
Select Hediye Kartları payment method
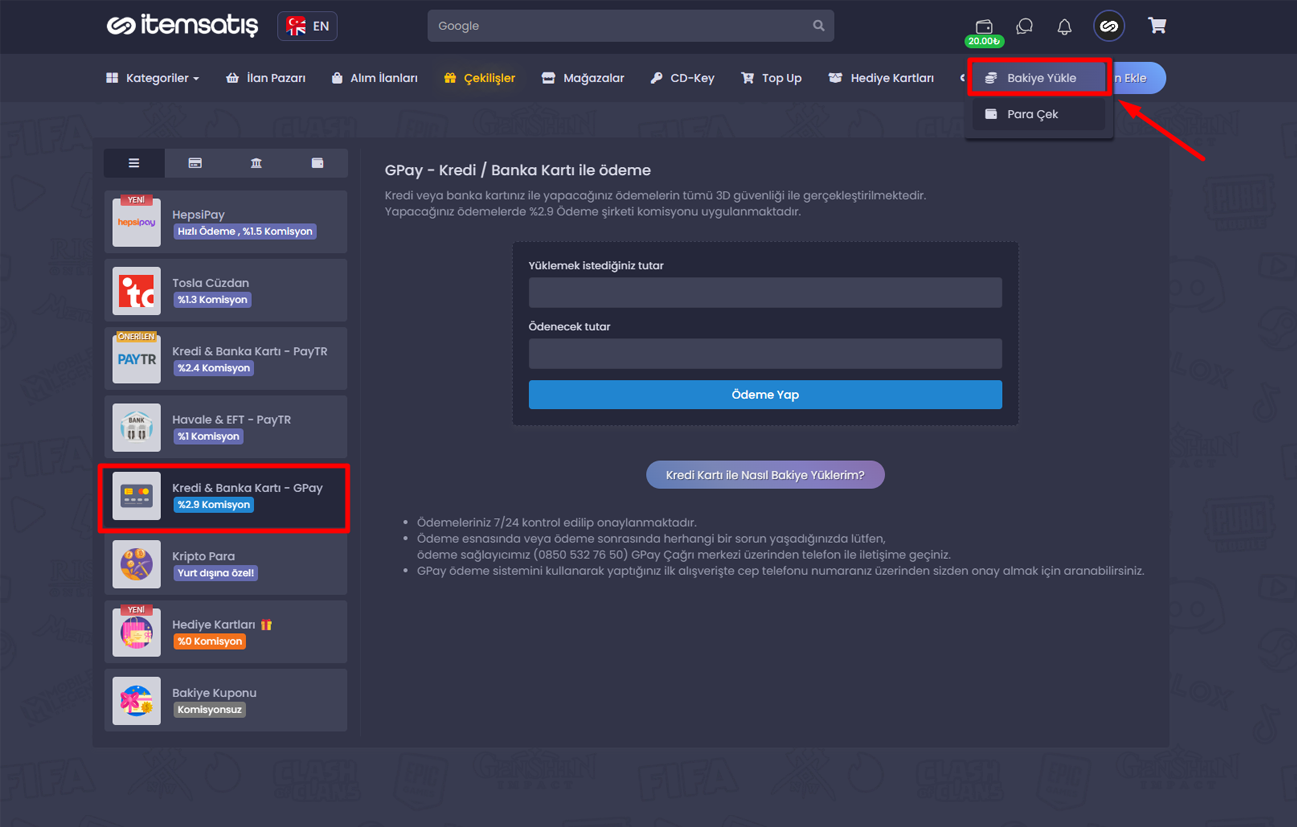point(226,632)
